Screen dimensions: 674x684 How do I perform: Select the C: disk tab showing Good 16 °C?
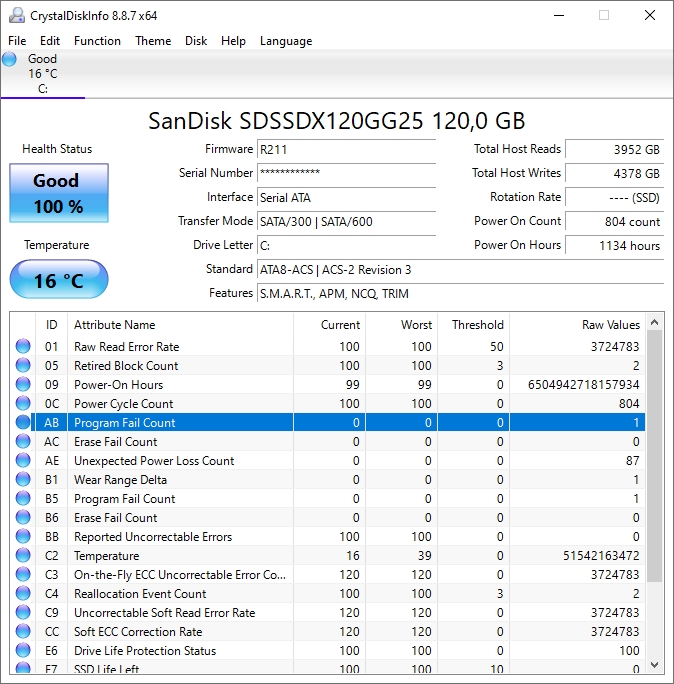(43, 74)
